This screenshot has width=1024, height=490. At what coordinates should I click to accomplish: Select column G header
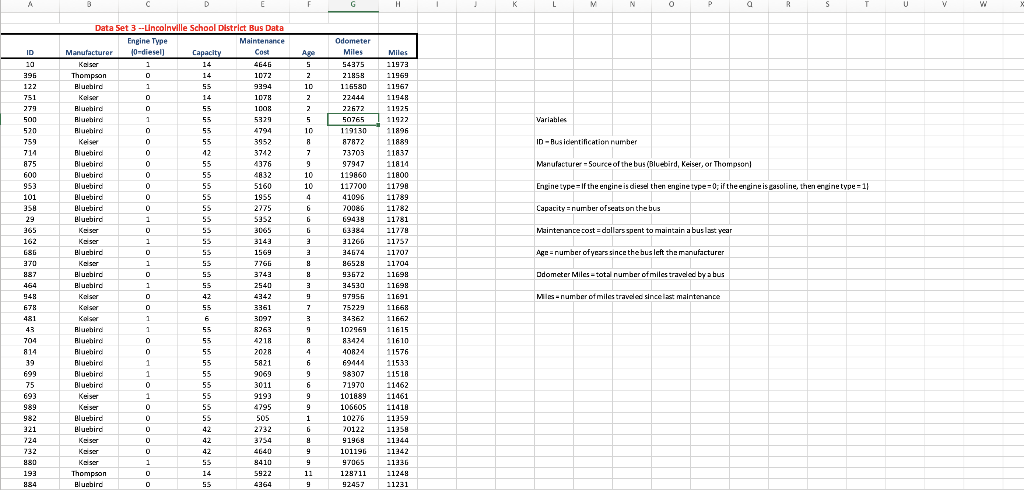353,5
